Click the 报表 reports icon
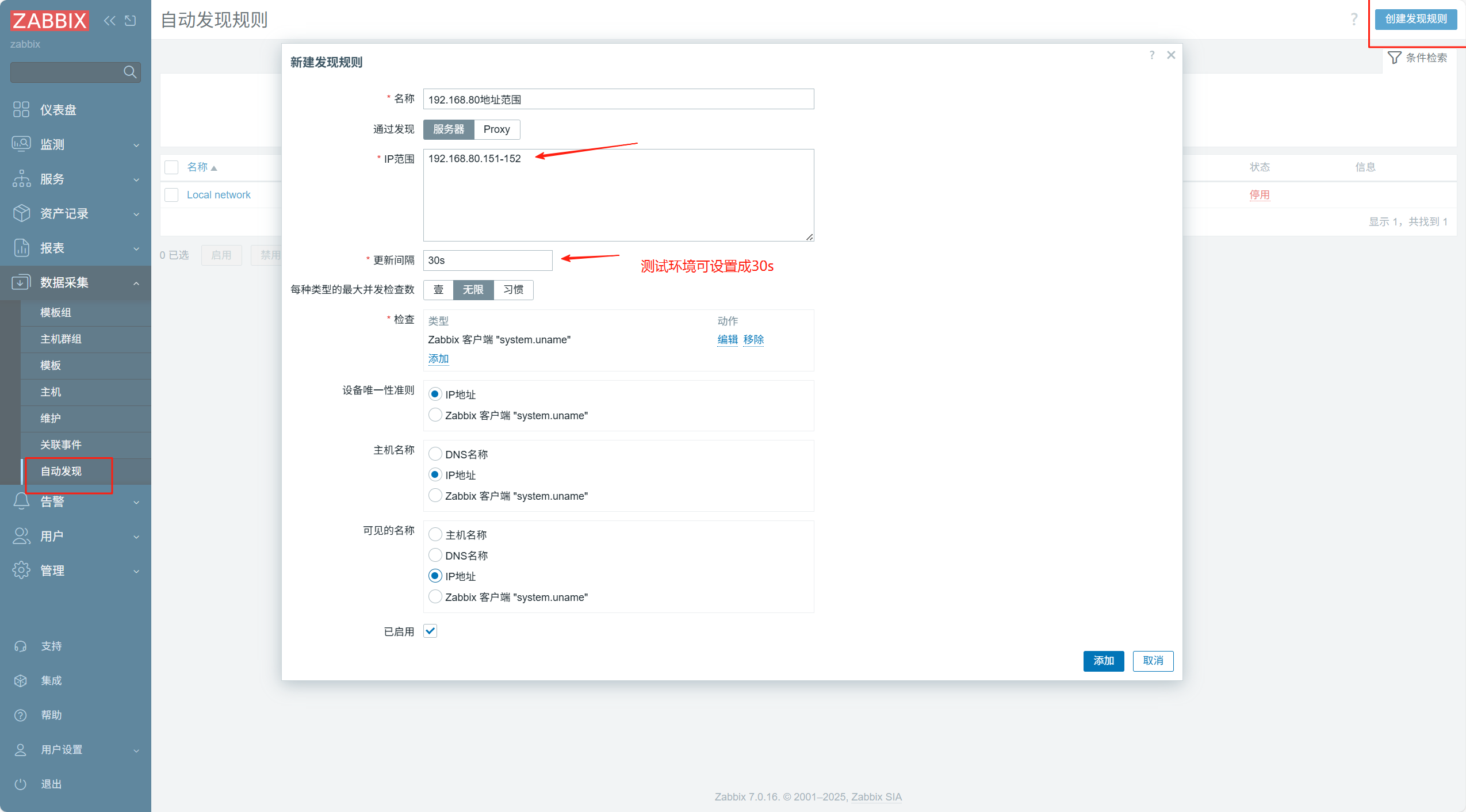 tap(21, 247)
